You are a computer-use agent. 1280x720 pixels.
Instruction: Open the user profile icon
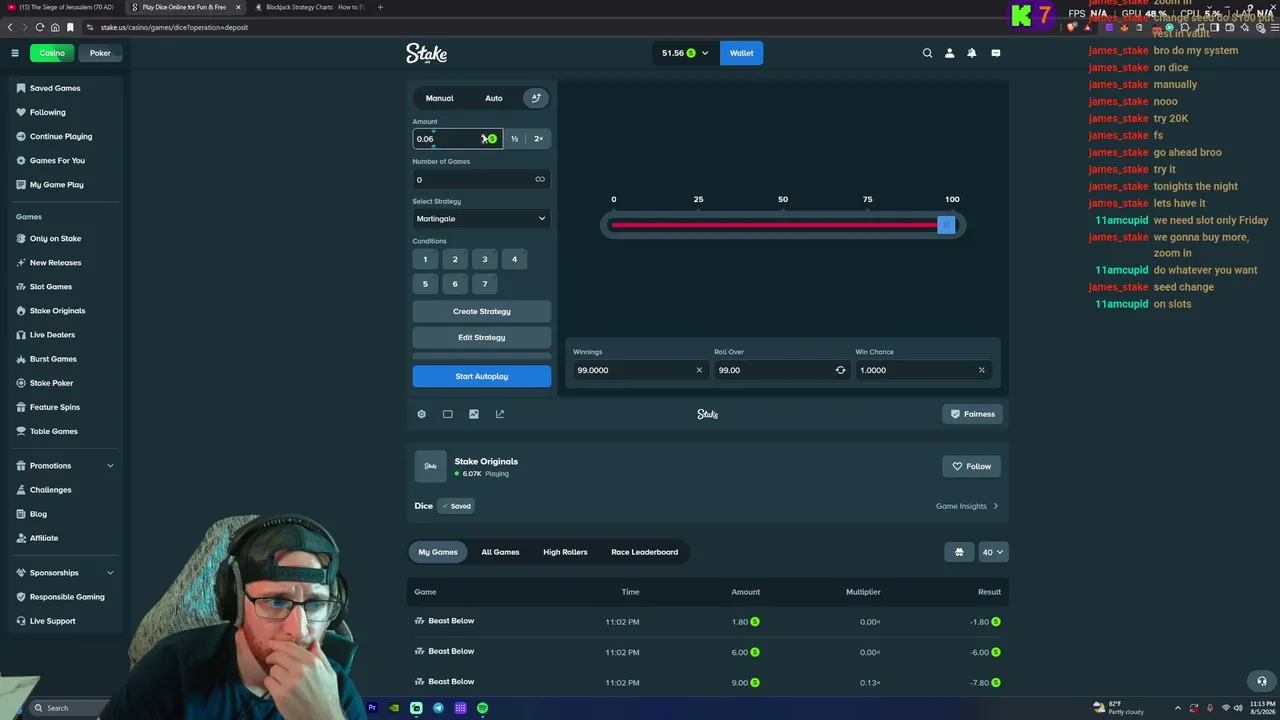coord(950,53)
